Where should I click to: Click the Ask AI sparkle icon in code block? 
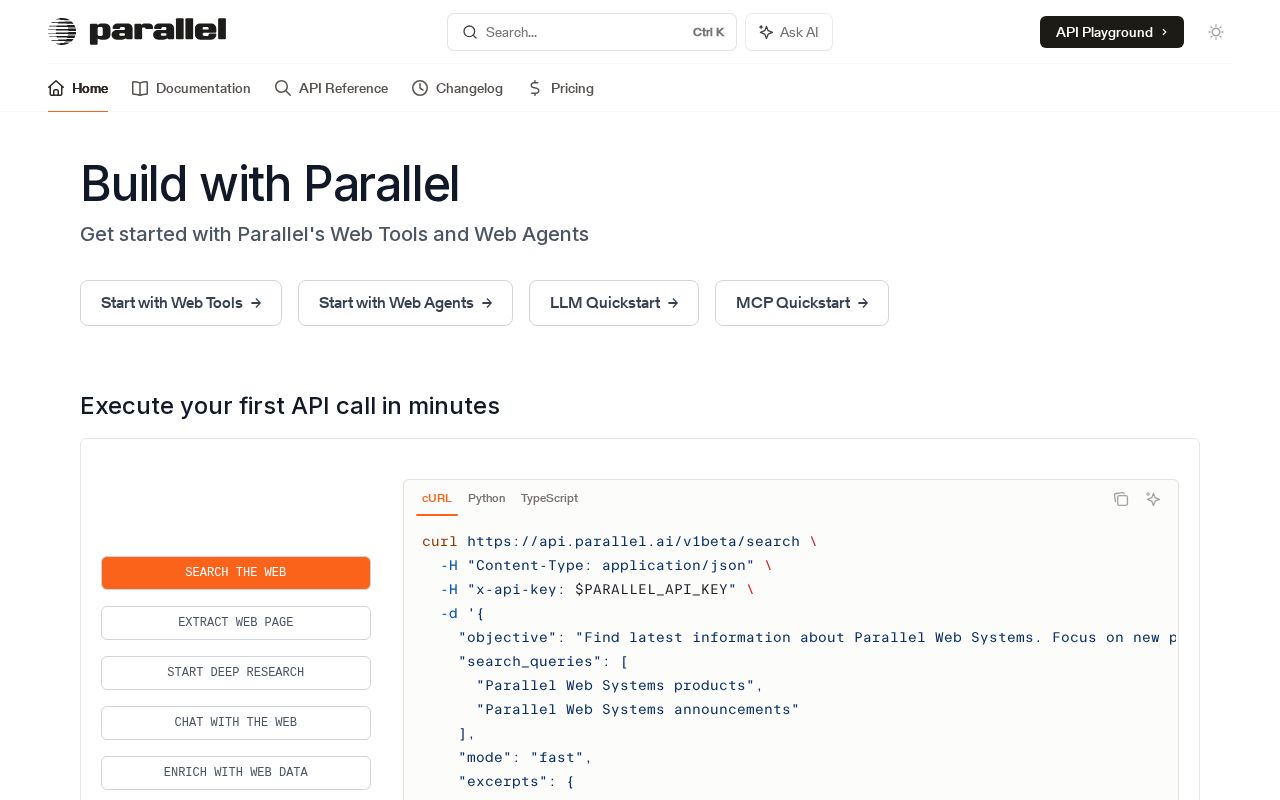pyautogui.click(x=1153, y=499)
